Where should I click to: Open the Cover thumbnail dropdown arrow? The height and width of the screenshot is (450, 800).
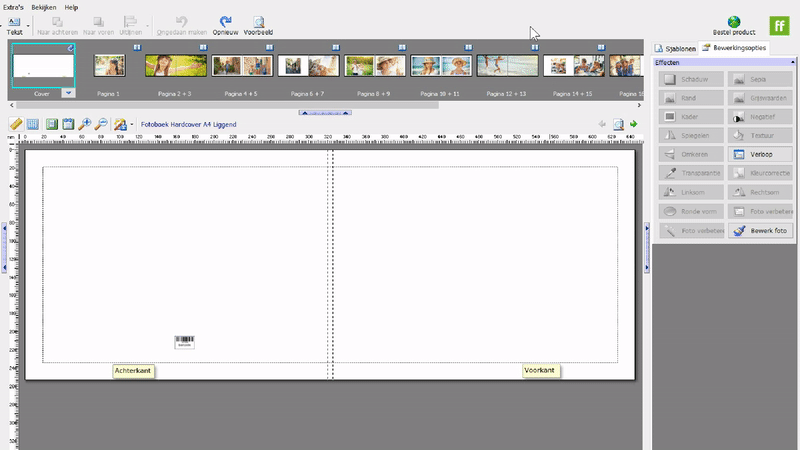(67, 92)
